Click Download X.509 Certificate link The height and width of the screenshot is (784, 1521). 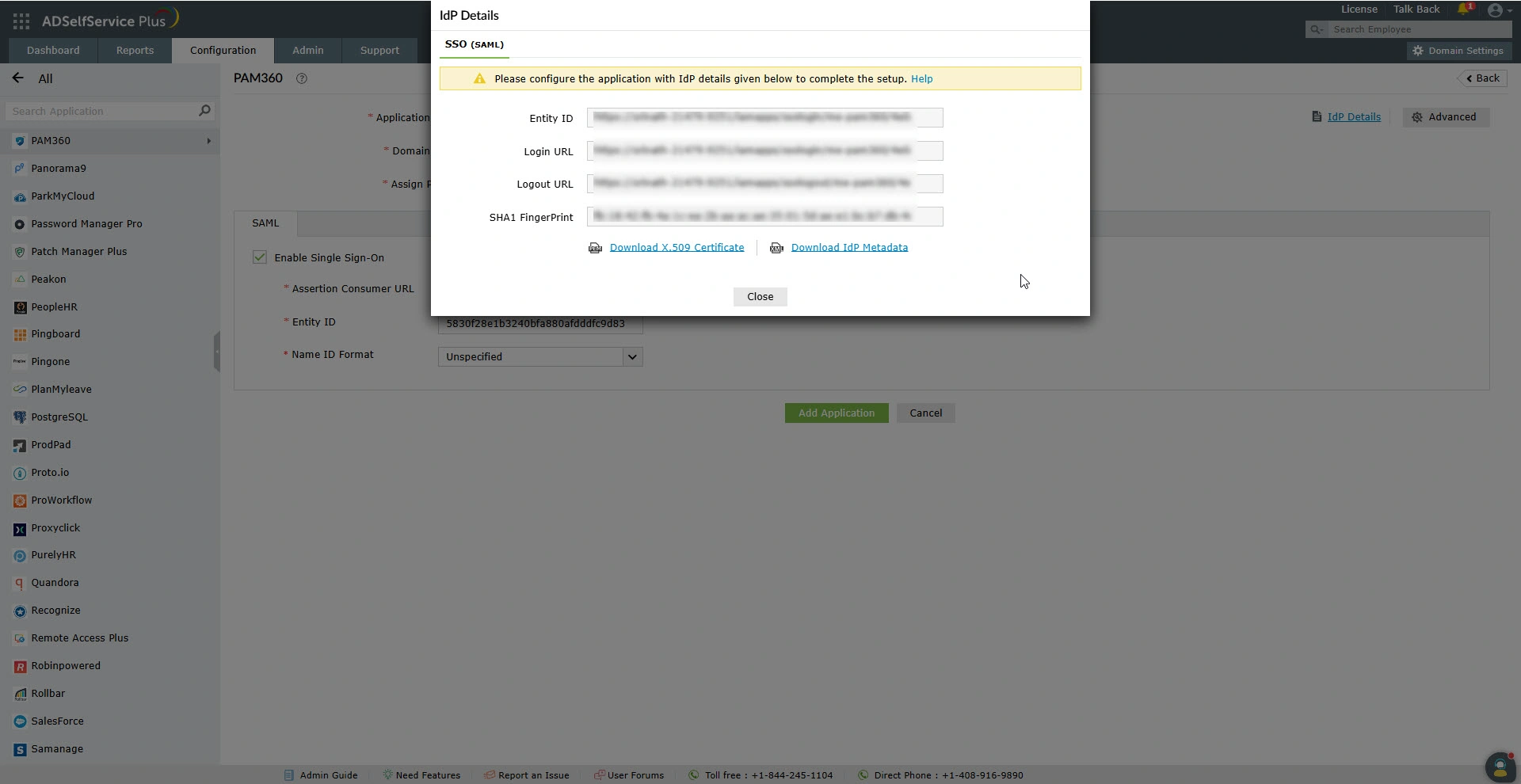tap(677, 248)
